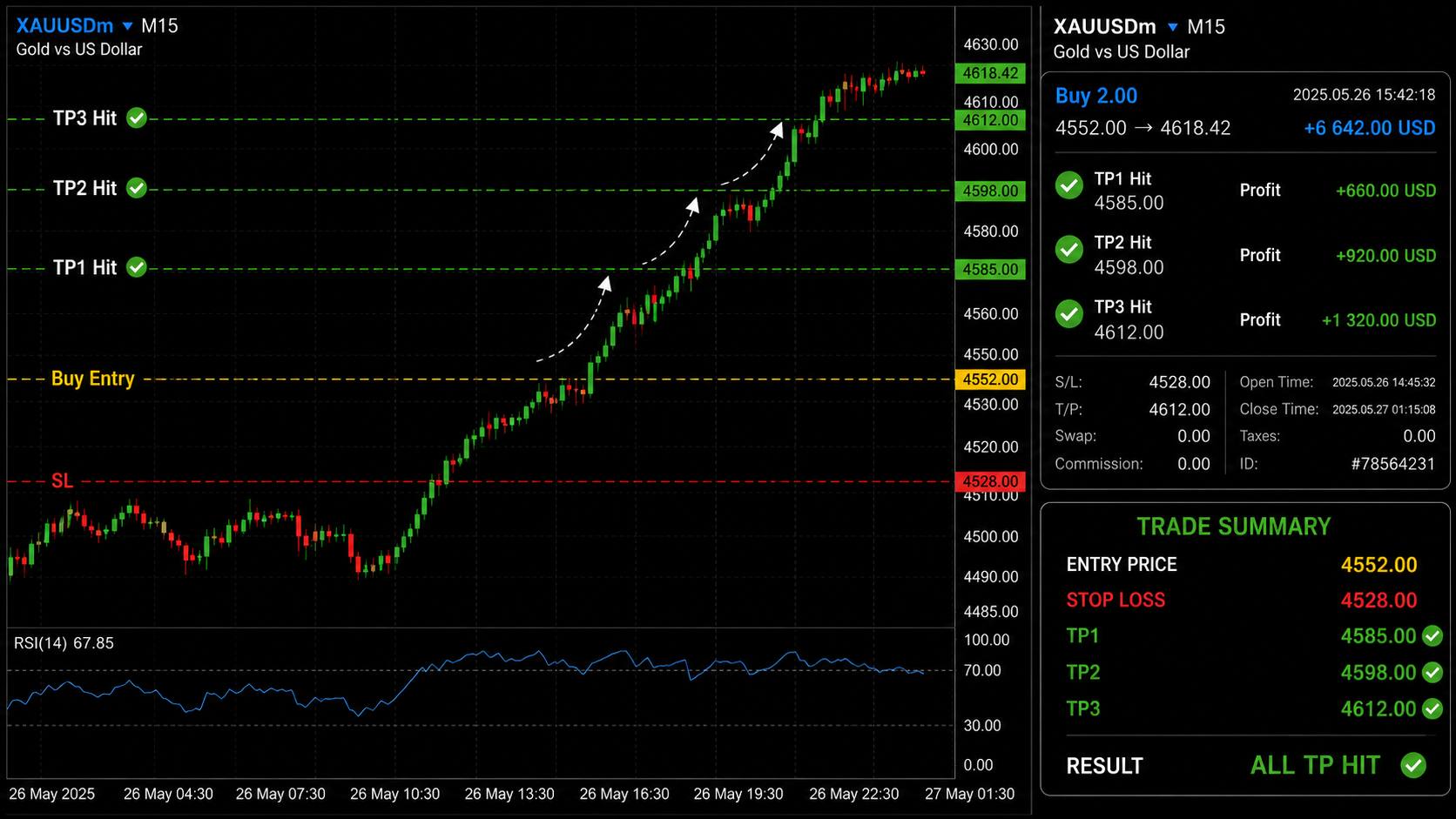Open the symbol dropdown arrow in the order panel header
The height and width of the screenshot is (819, 1456).
(x=1173, y=28)
